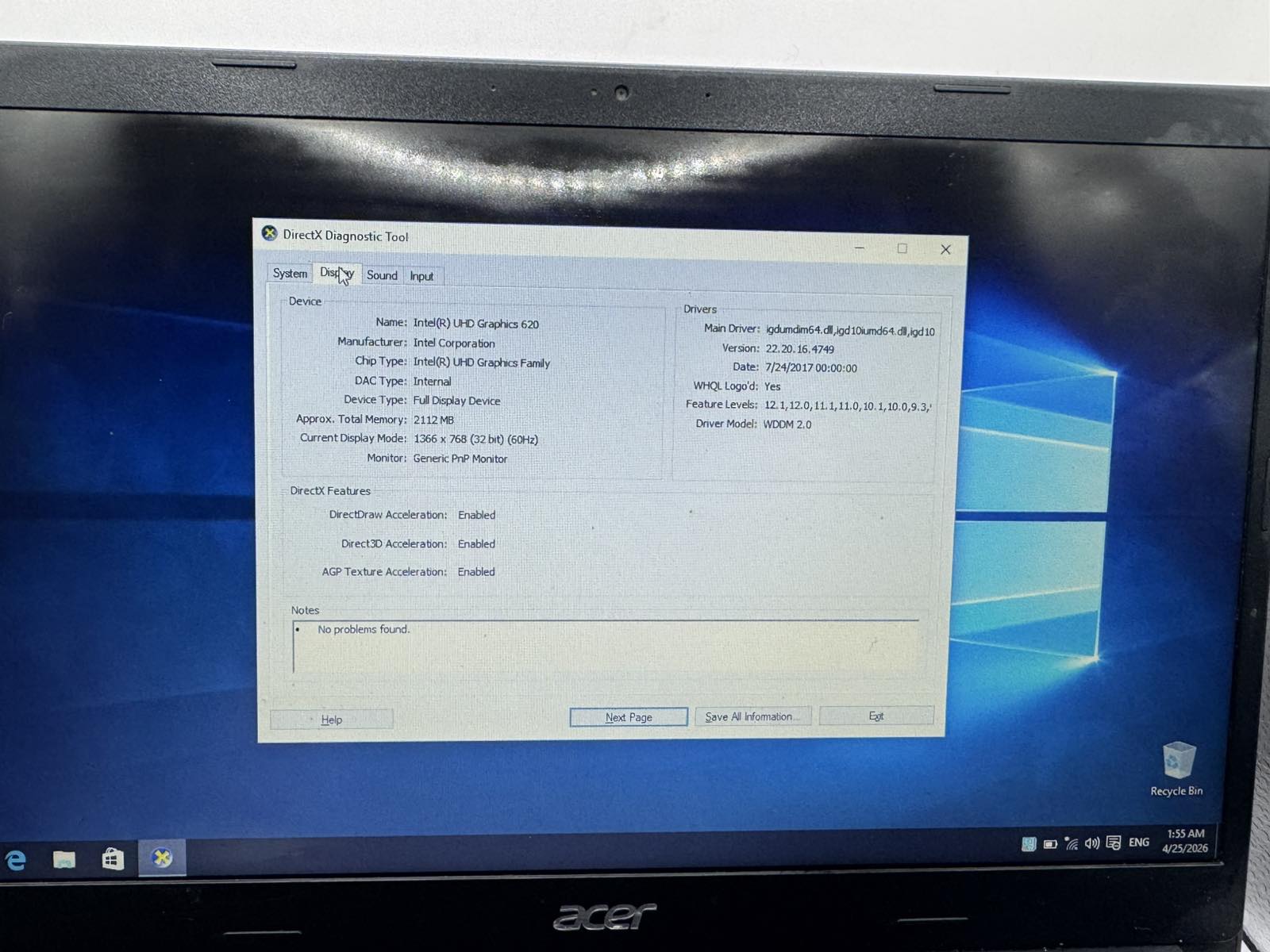Open the Action Center notification icon
The height and width of the screenshot is (952, 1270).
pyautogui.click(x=1114, y=843)
